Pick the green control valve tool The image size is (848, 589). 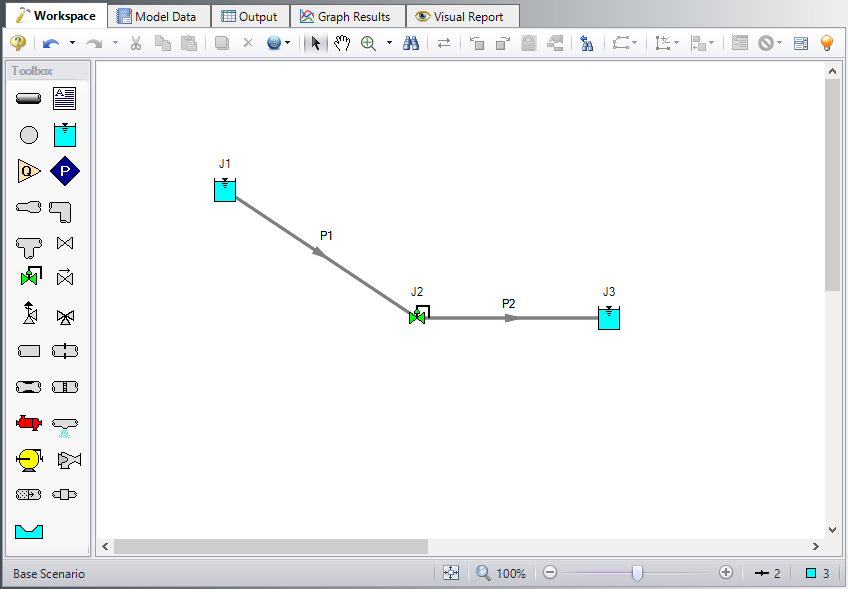pos(29,277)
